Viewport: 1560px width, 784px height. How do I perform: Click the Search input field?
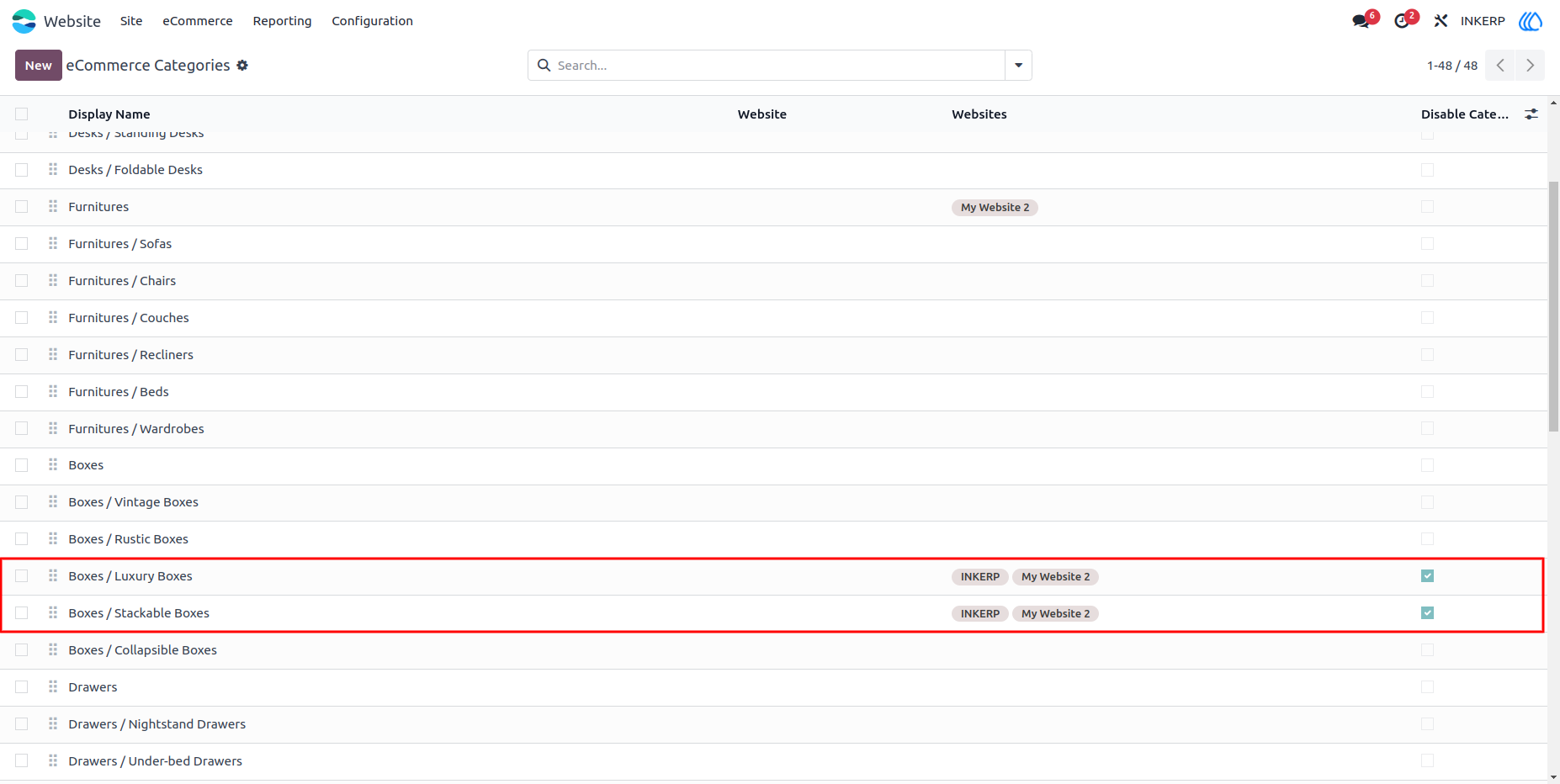[x=778, y=66]
